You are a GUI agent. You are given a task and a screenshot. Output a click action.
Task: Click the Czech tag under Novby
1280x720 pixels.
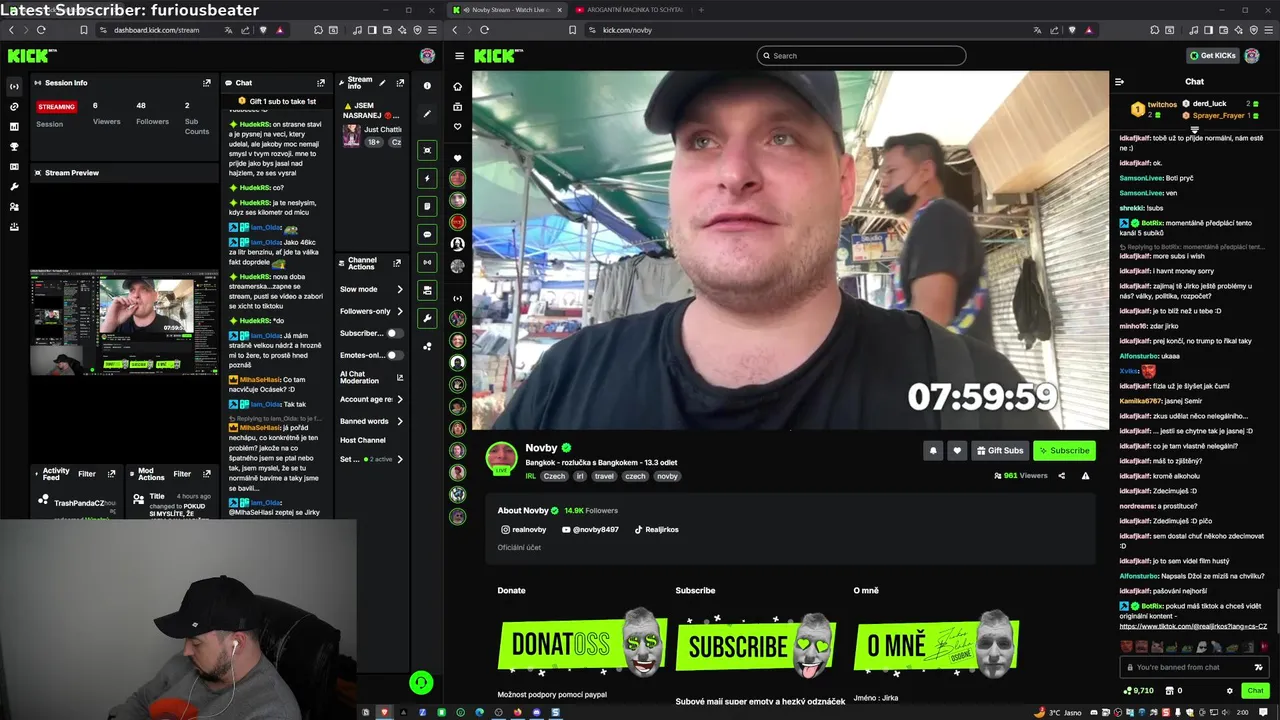click(x=555, y=477)
